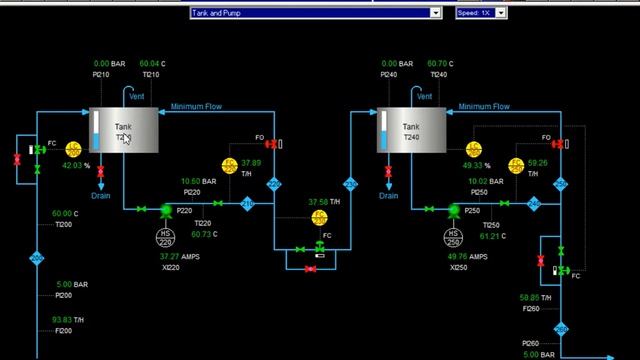Toggle red drain valve below Tank T240

[388, 171]
